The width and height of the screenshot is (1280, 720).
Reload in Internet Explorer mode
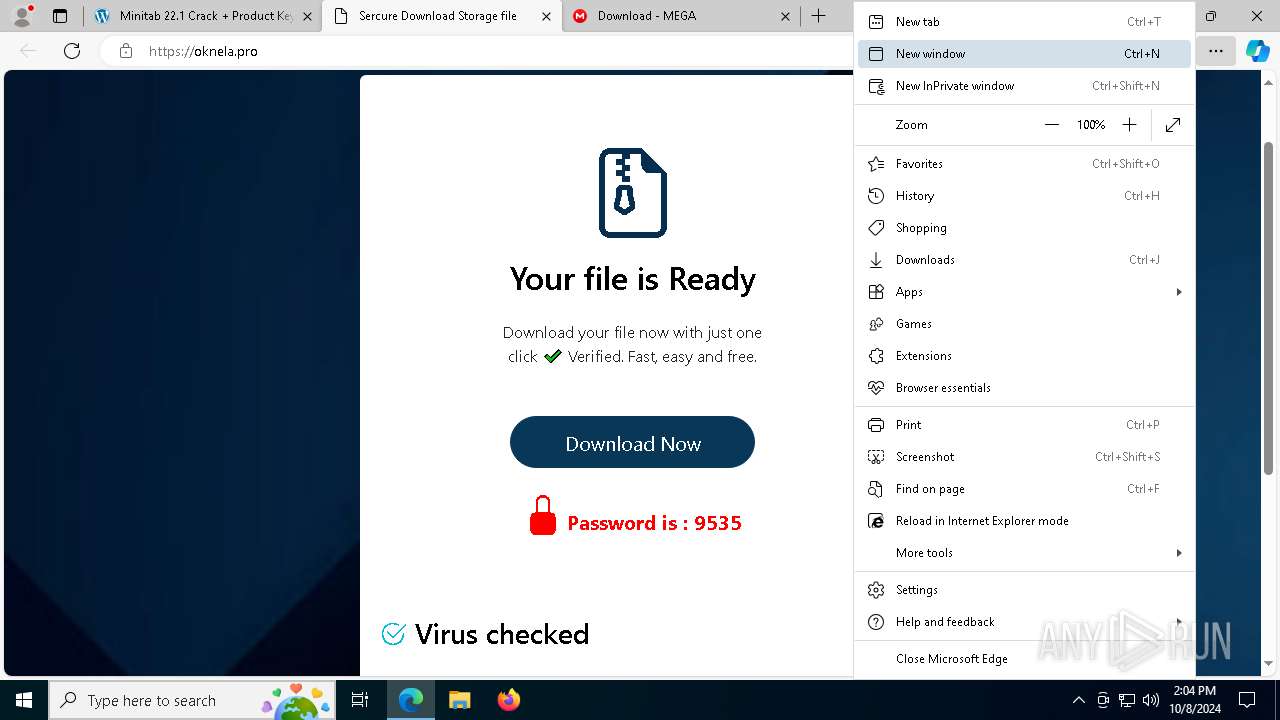coord(1024,521)
